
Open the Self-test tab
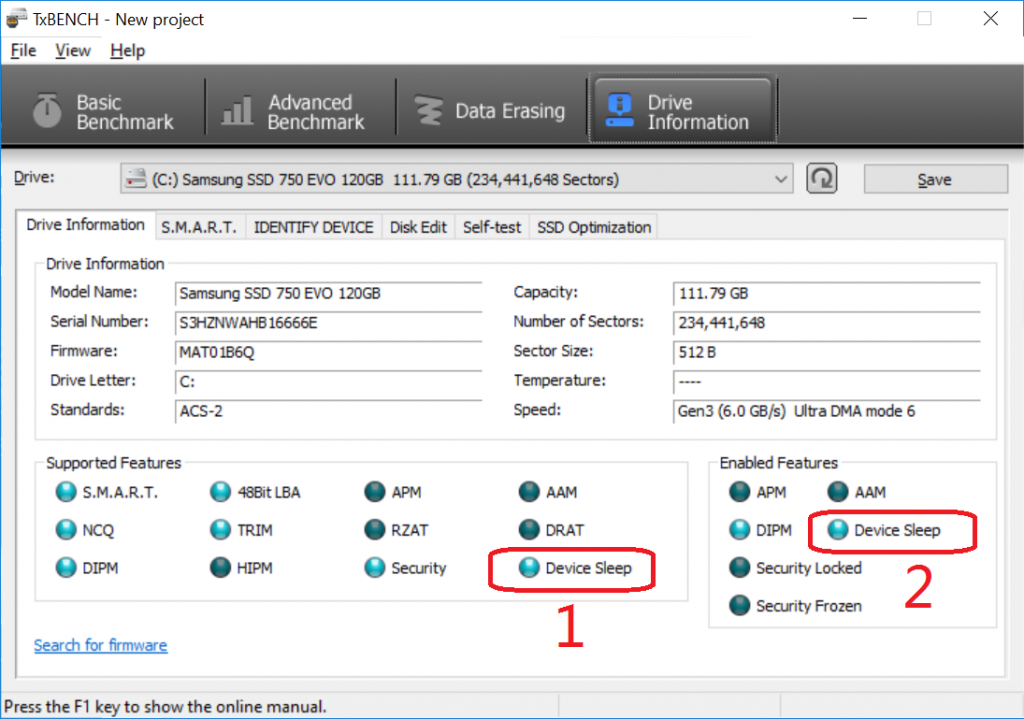point(492,227)
